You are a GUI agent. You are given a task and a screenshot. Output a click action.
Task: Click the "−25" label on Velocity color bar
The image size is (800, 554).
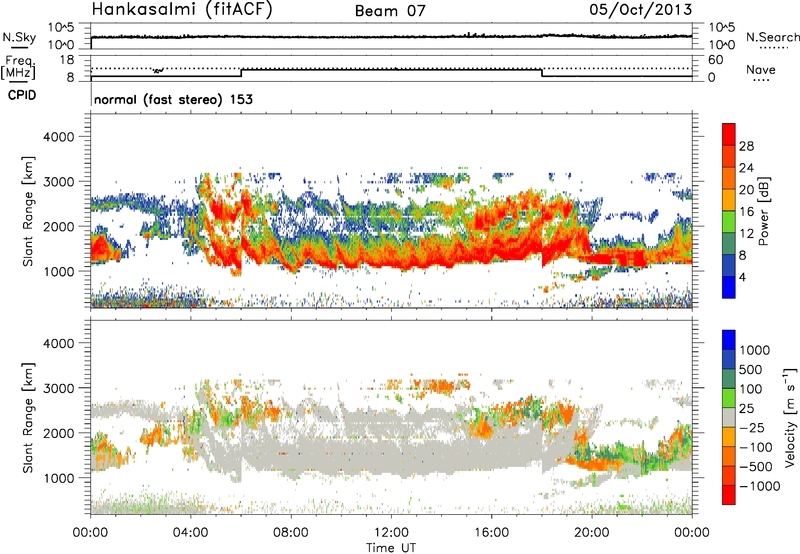click(752, 428)
